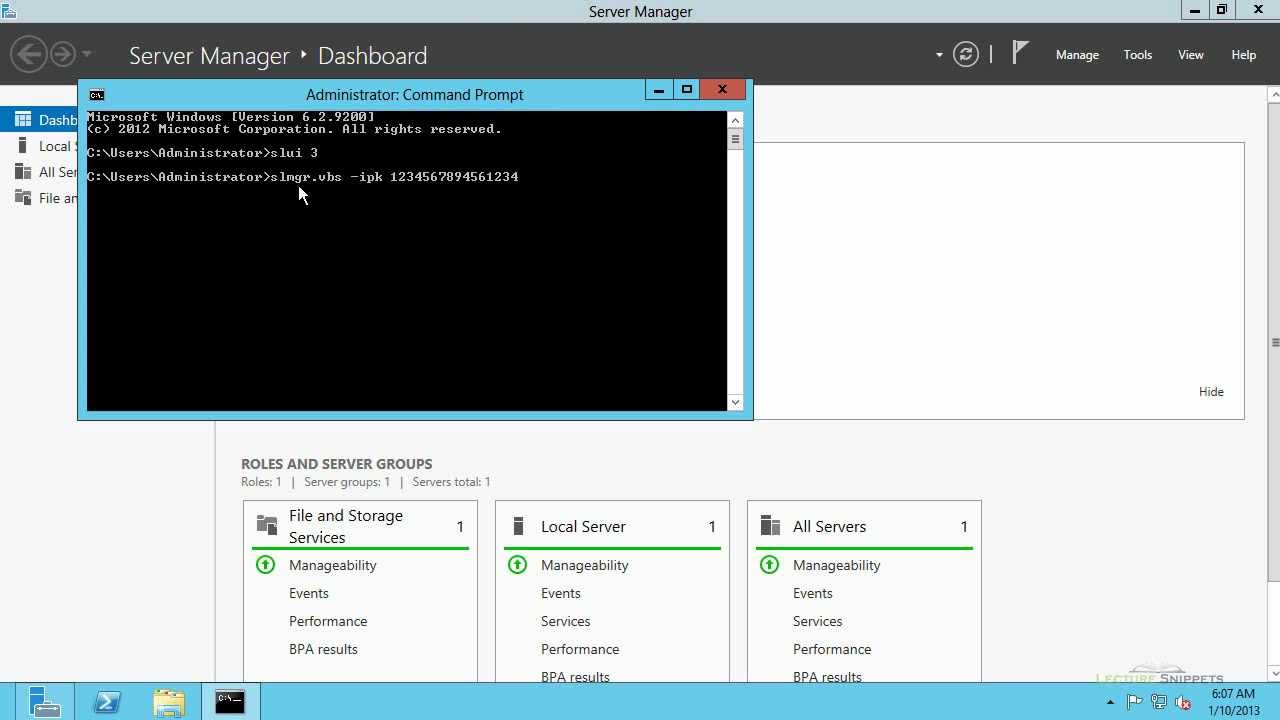The image size is (1280, 720).
Task: Open BPA results in File and Storage tile
Action: coord(323,649)
